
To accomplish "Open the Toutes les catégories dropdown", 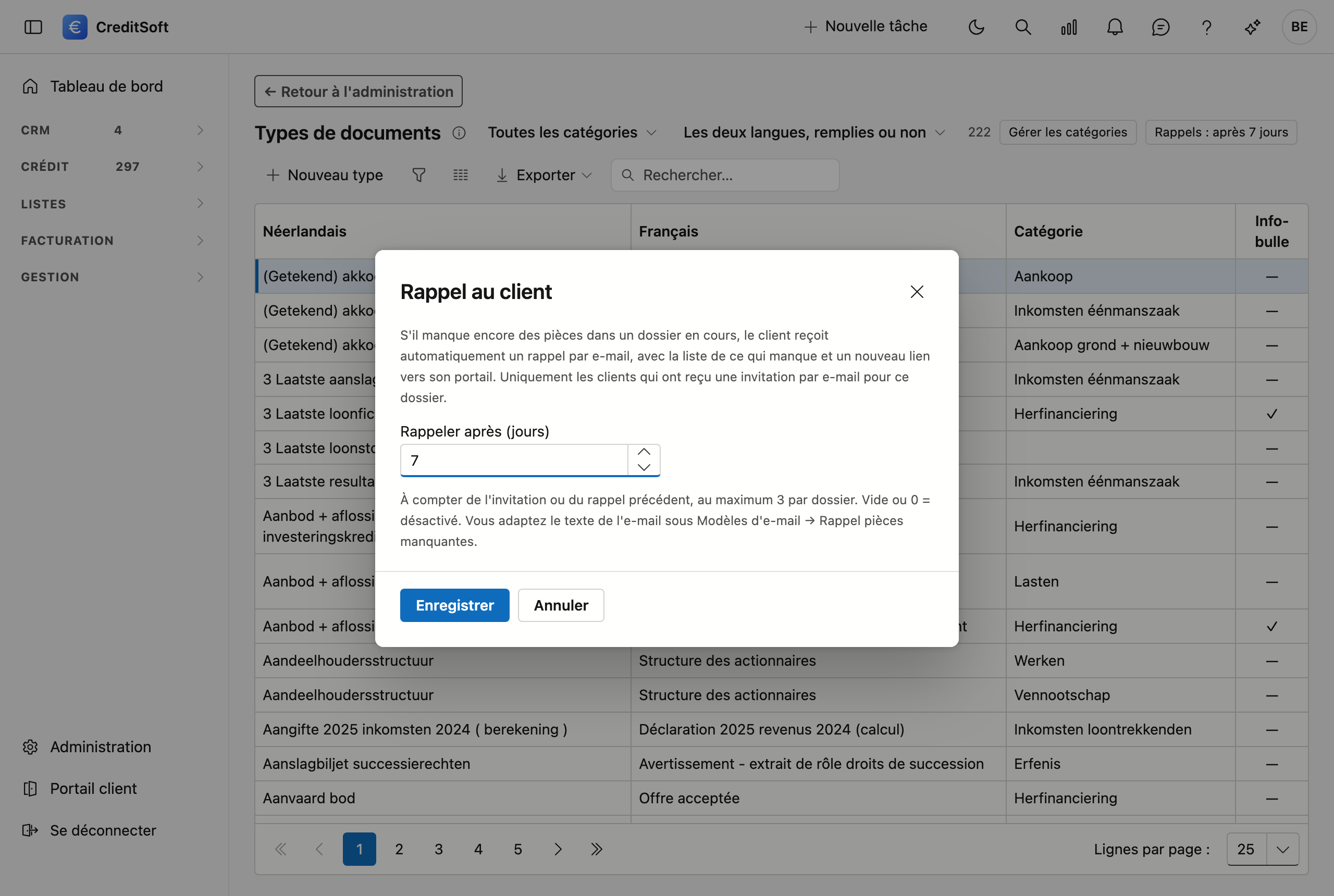I will pyautogui.click(x=572, y=132).
